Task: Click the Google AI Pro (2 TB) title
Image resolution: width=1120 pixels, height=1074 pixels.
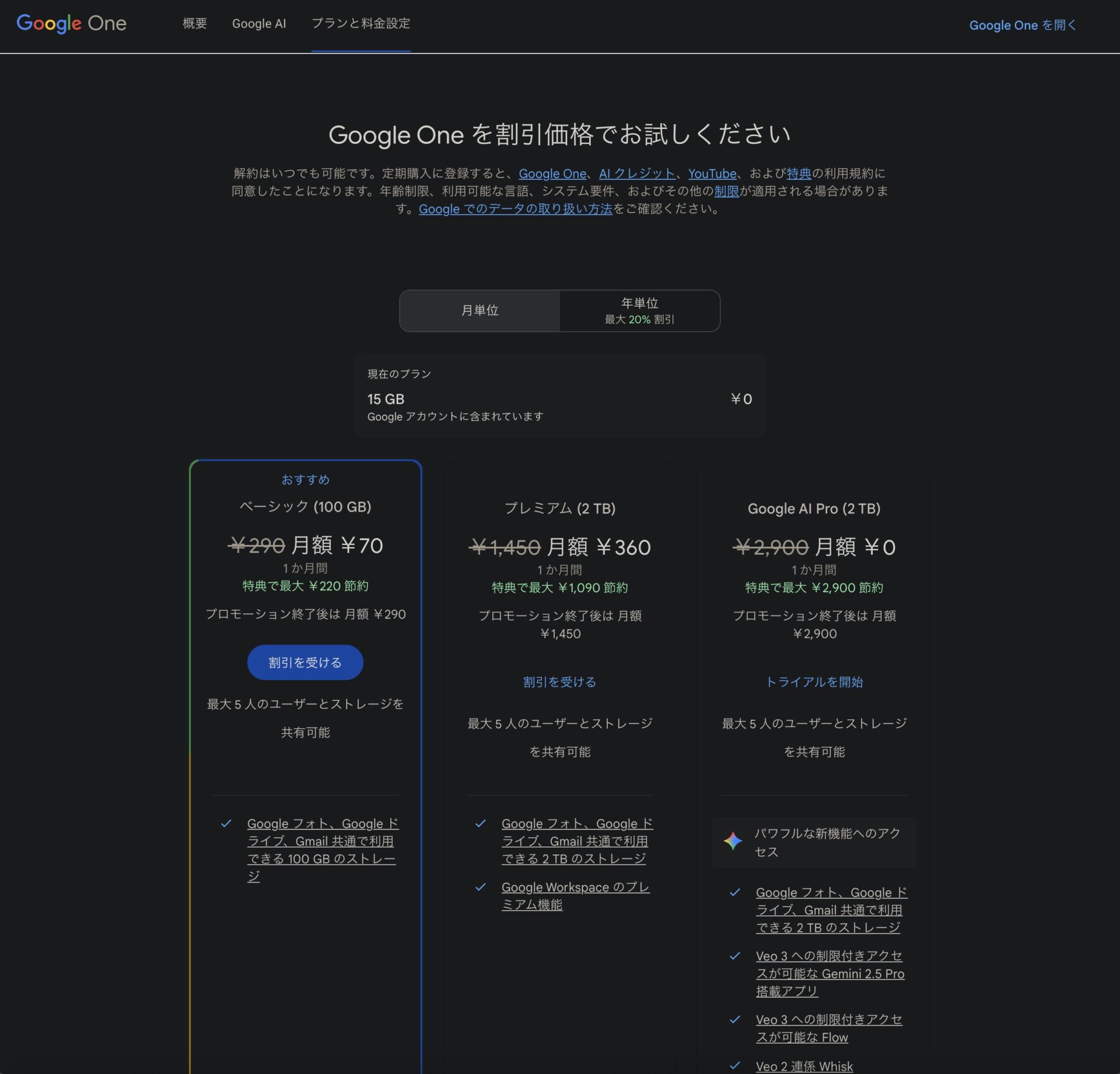Action: (814, 508)
